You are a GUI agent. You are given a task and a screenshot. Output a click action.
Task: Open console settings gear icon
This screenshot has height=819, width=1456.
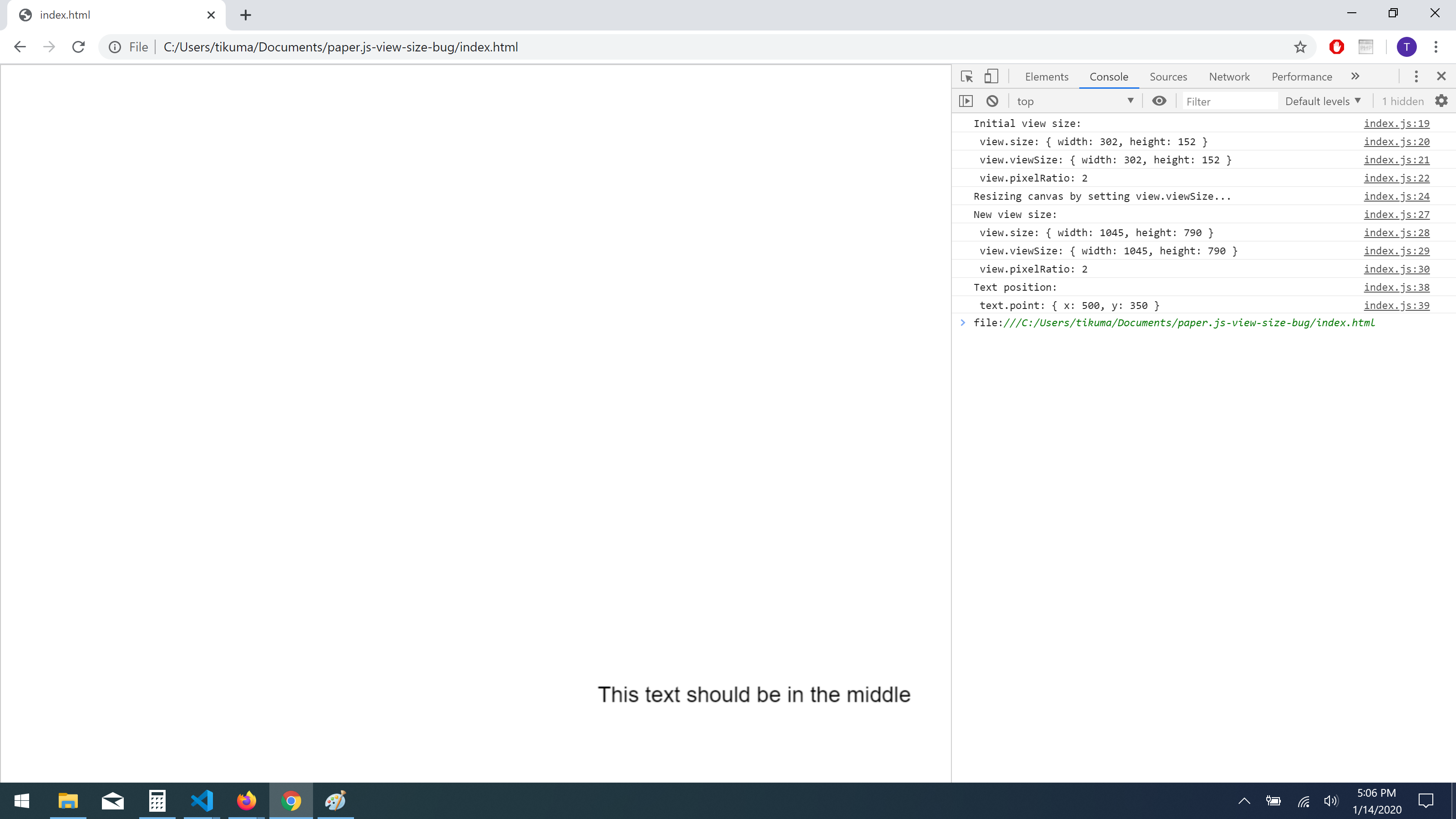1441,101
